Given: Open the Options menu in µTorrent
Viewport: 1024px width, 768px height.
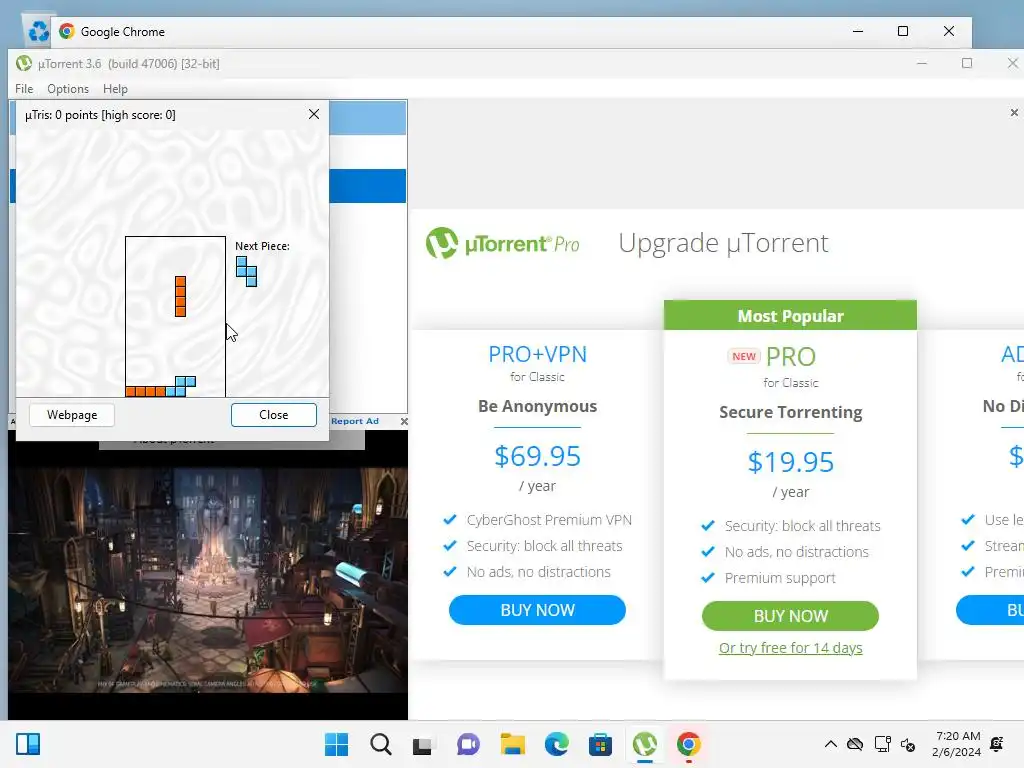Looking at the screenshot, I should click(68, 89).
